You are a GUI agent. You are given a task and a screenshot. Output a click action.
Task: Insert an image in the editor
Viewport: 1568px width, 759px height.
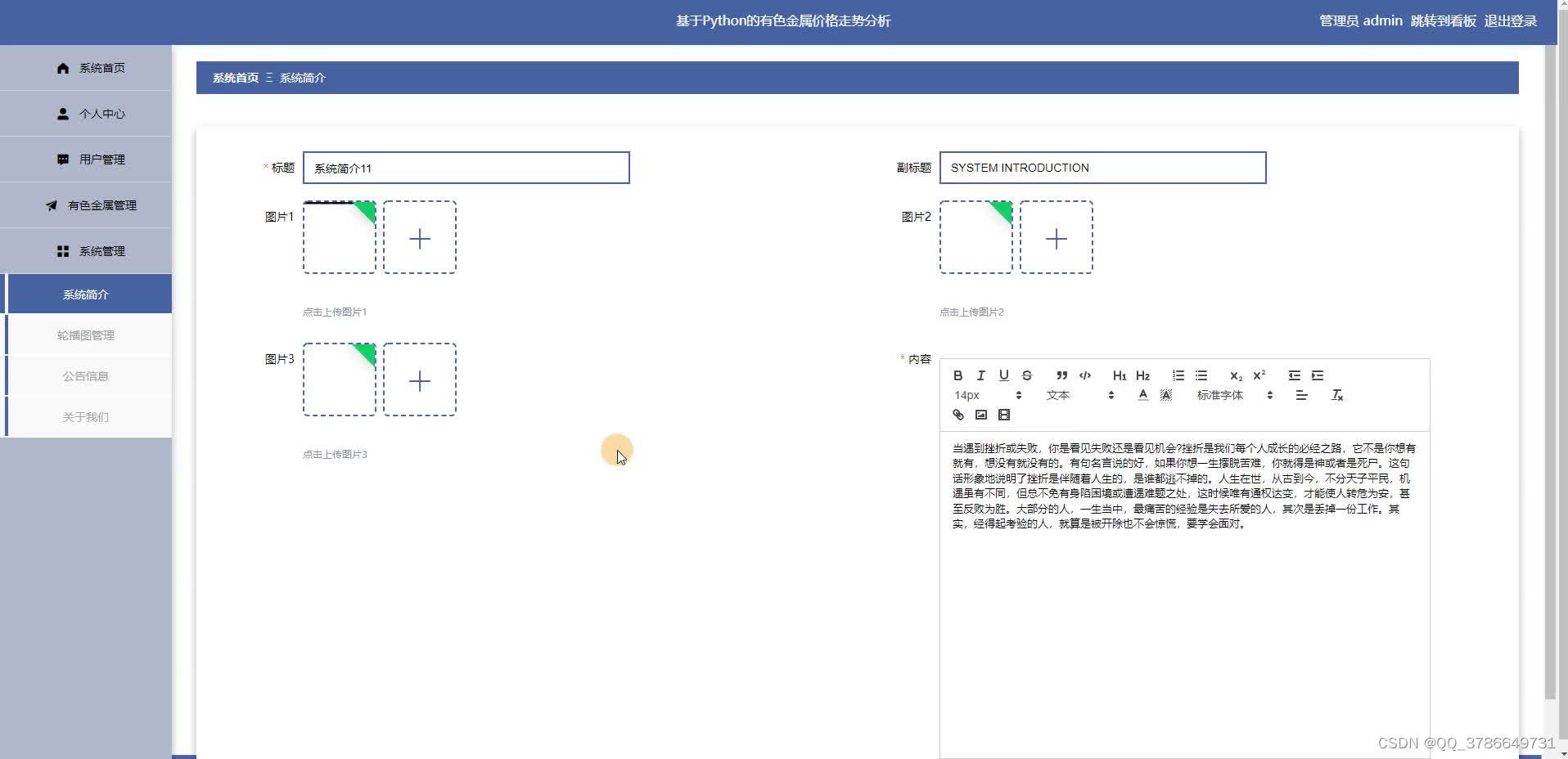[980, 415]
